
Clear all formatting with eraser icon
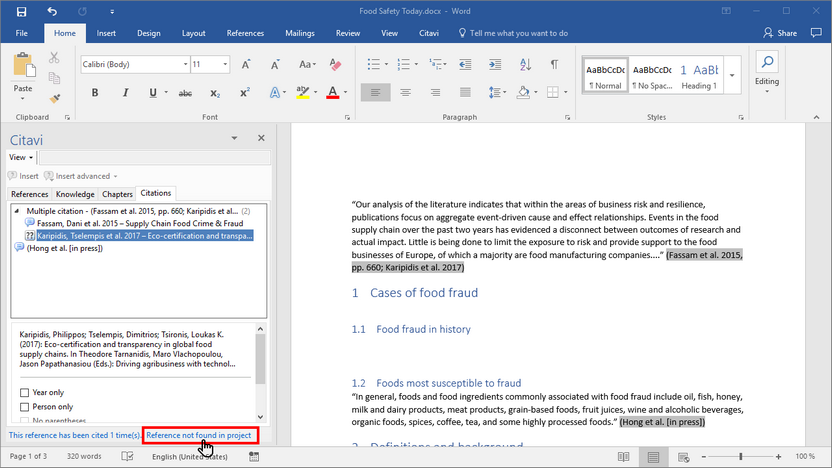335,65
